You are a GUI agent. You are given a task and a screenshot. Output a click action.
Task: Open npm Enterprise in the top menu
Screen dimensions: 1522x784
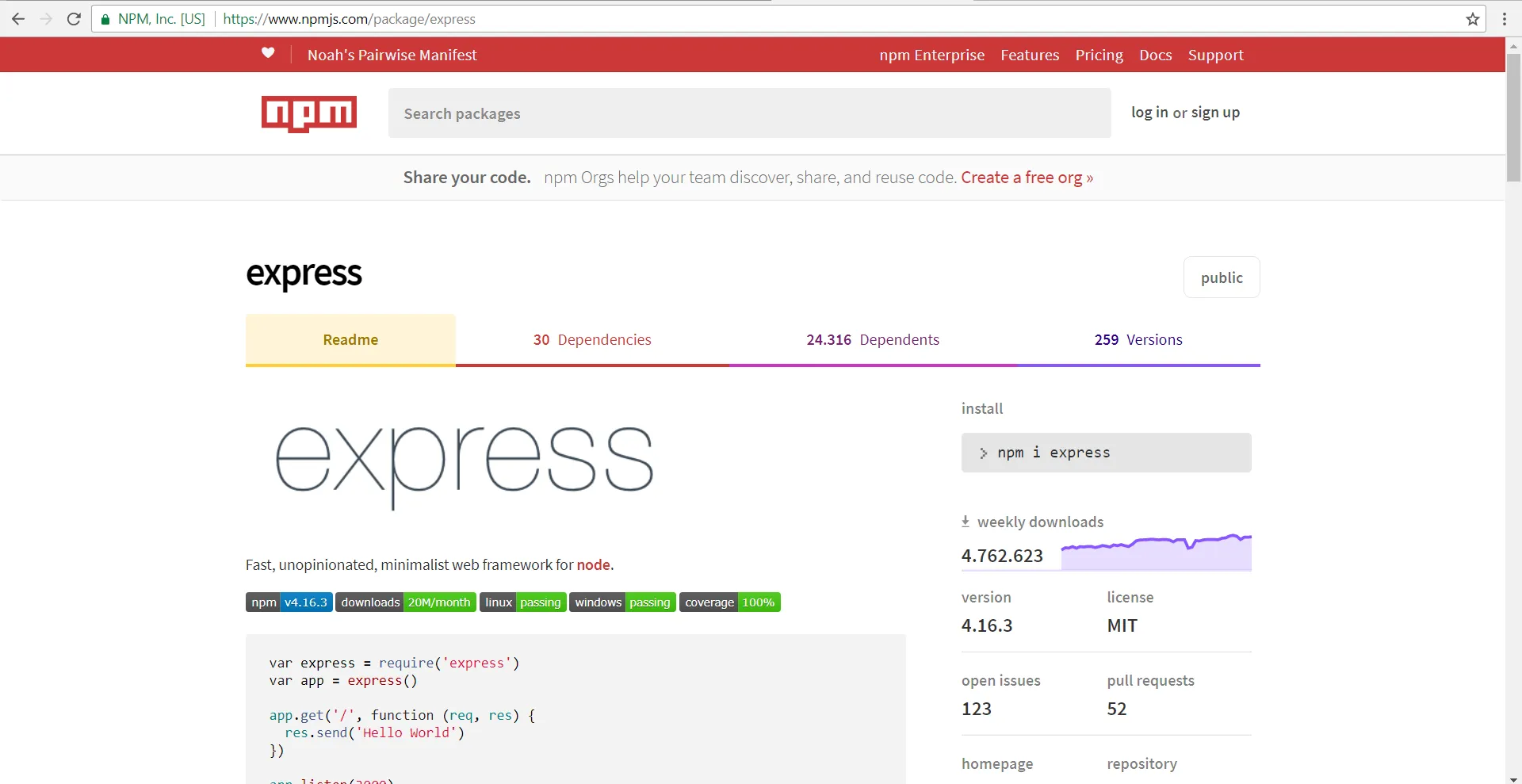point(932,55)
